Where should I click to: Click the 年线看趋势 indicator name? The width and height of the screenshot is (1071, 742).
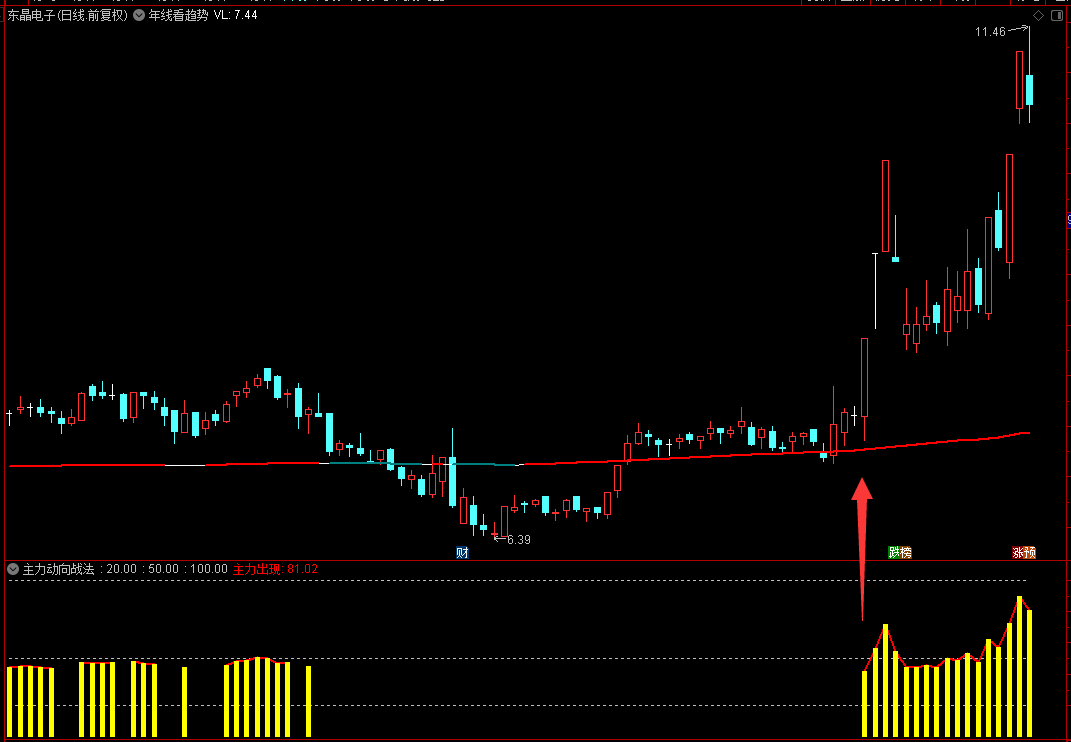pos(178,15)
